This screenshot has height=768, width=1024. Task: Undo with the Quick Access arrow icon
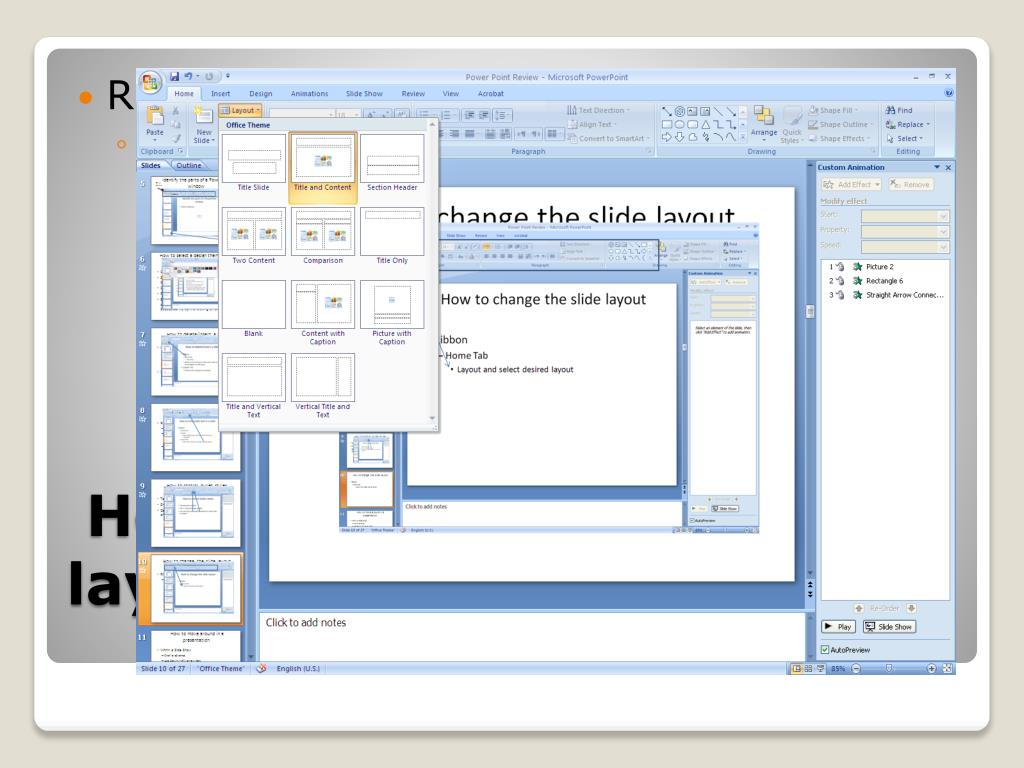tap(188, 76)
